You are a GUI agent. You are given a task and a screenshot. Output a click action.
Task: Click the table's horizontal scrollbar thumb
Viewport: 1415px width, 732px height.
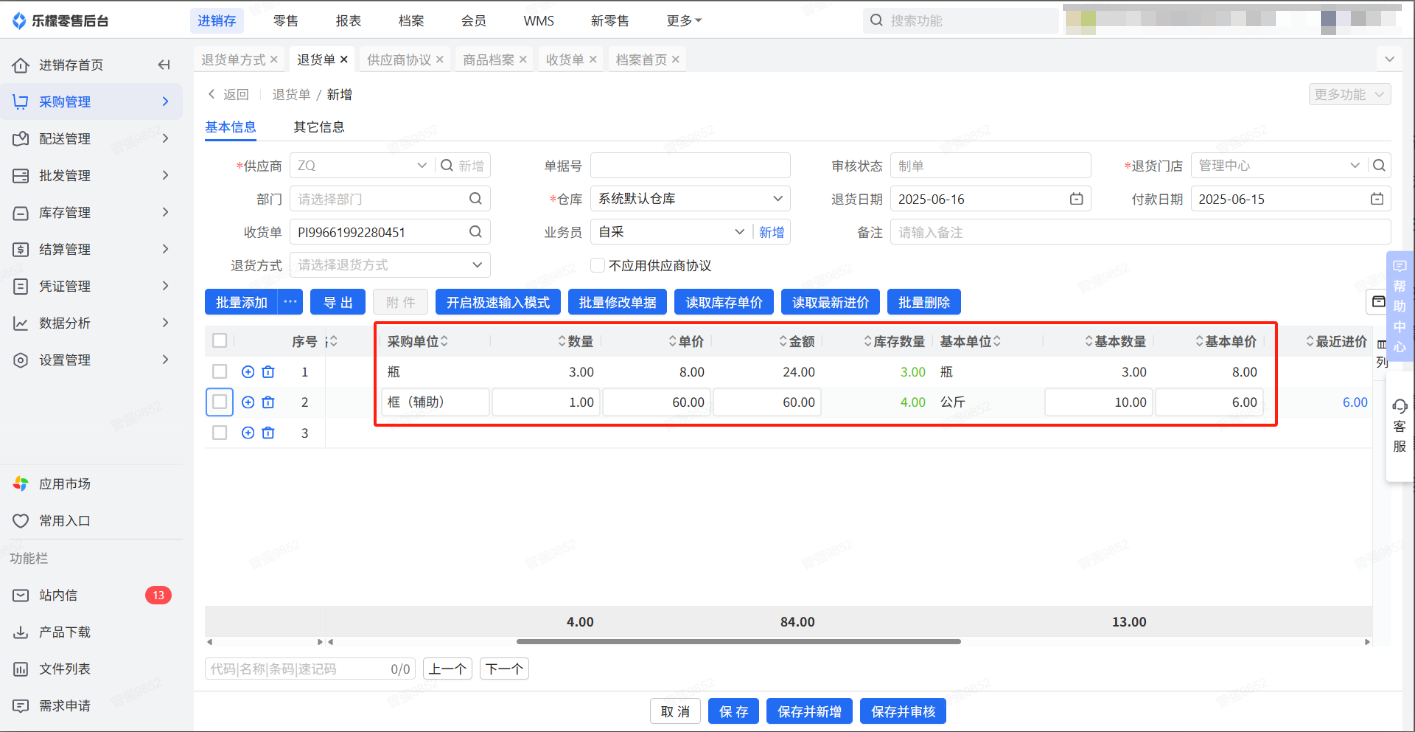(738, 641)
